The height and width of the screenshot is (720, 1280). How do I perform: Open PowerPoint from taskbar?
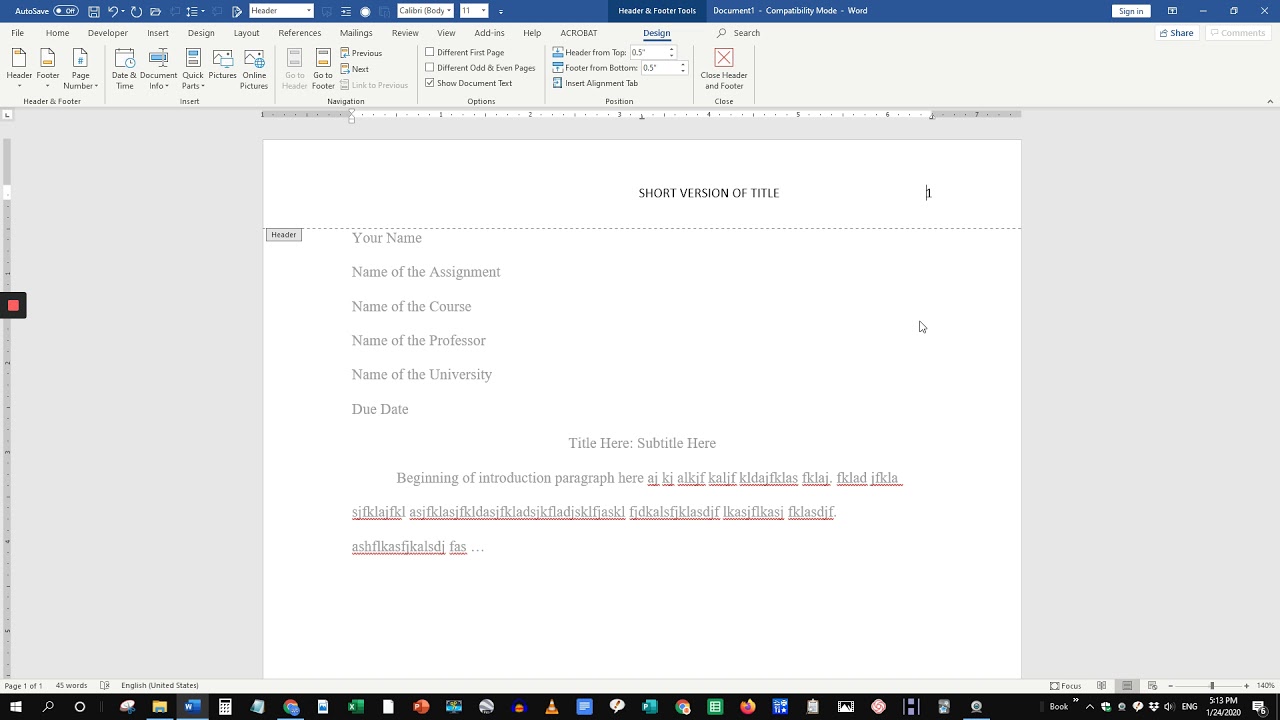point(421,707)
